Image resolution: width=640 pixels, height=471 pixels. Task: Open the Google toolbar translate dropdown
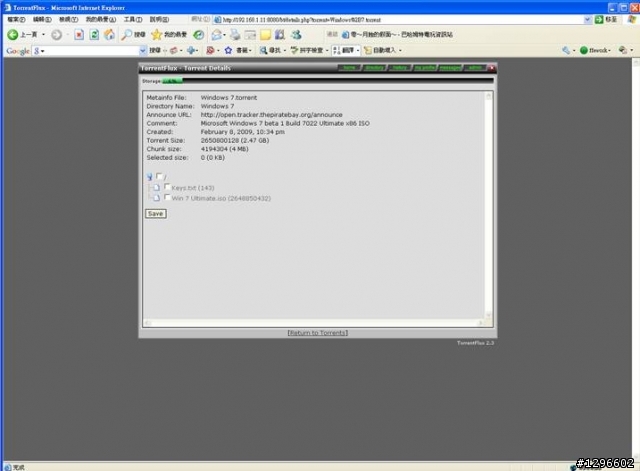coord(358,50)
